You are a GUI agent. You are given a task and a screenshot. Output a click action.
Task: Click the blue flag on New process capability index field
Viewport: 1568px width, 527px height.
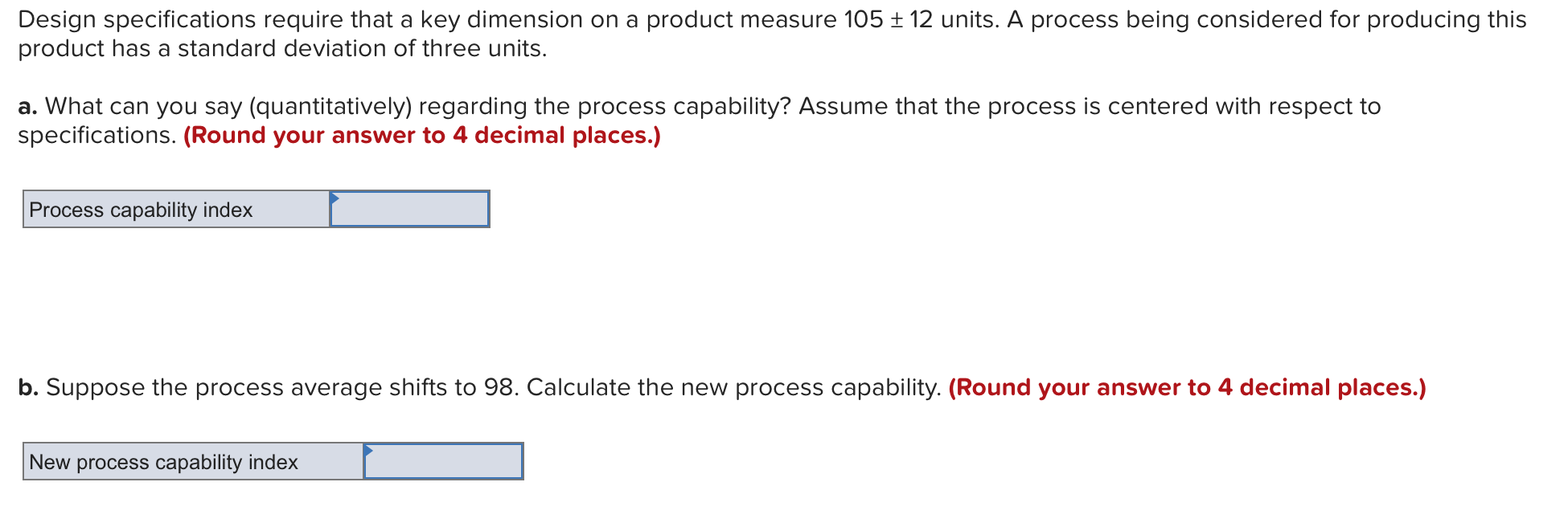pyautogui.click(x=368, y=451)
